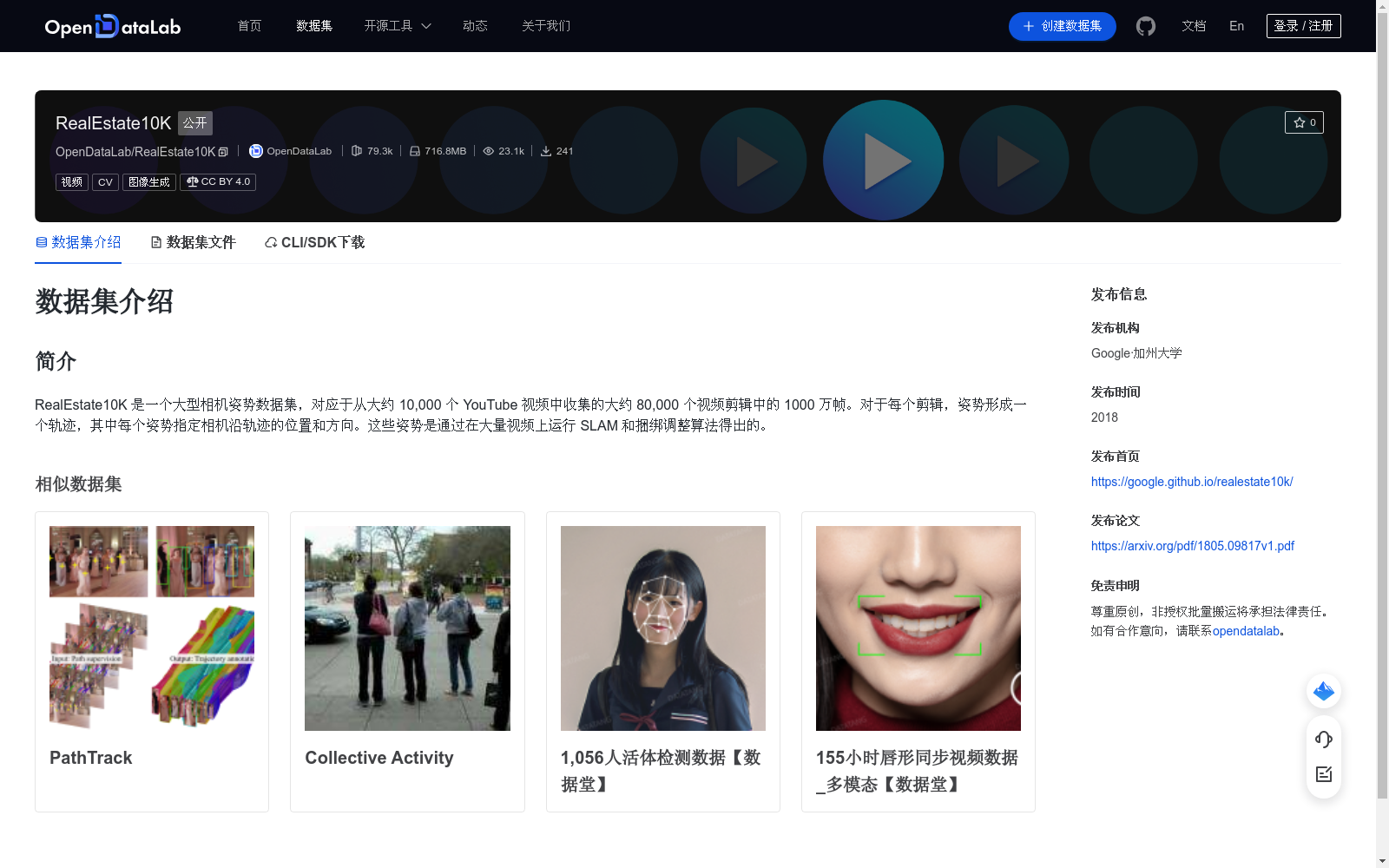The height and width of the screenshot is (868, 1389).
Task: Open 数据集 navigation item
Action: (314, 26)
